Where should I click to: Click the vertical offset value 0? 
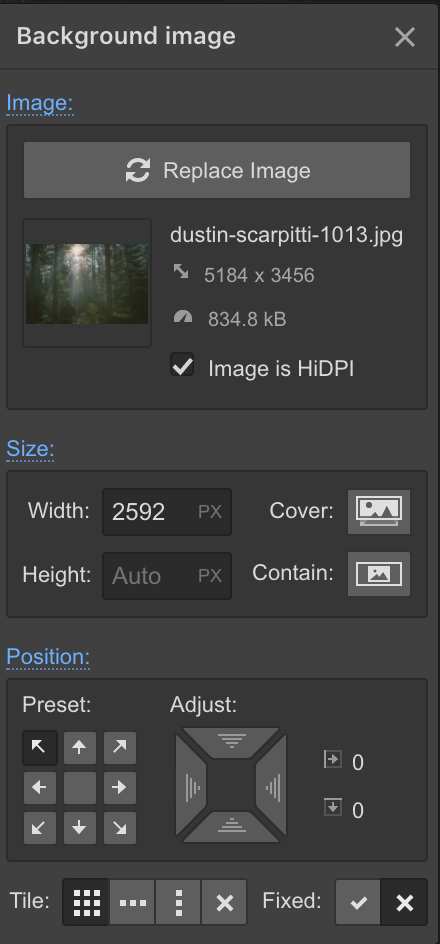pyautogui.click(x=358, y=810)
